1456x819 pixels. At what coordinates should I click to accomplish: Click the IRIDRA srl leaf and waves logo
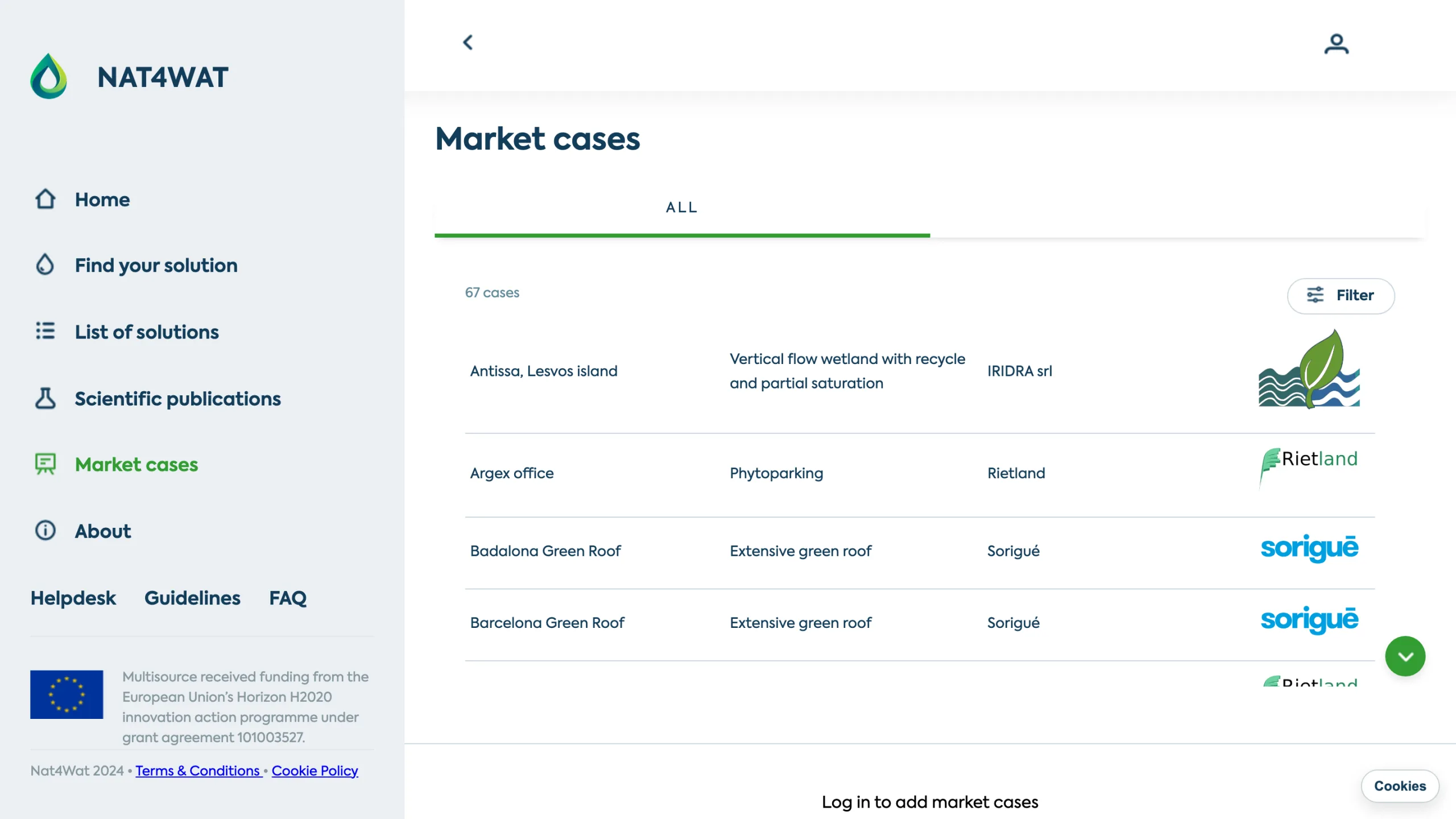[1309, 369]
